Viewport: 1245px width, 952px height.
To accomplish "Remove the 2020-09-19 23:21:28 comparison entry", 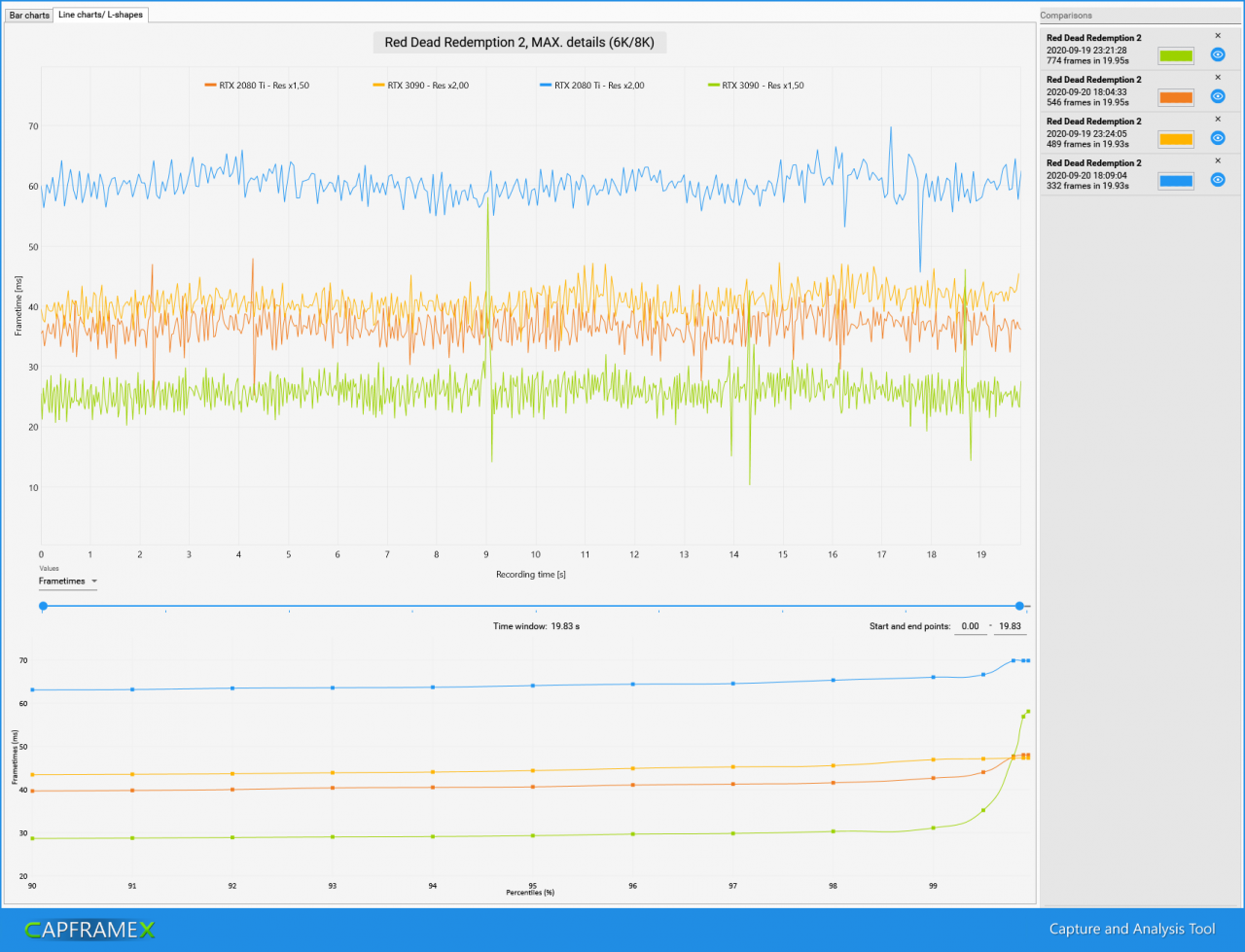I will [1217, 36].
